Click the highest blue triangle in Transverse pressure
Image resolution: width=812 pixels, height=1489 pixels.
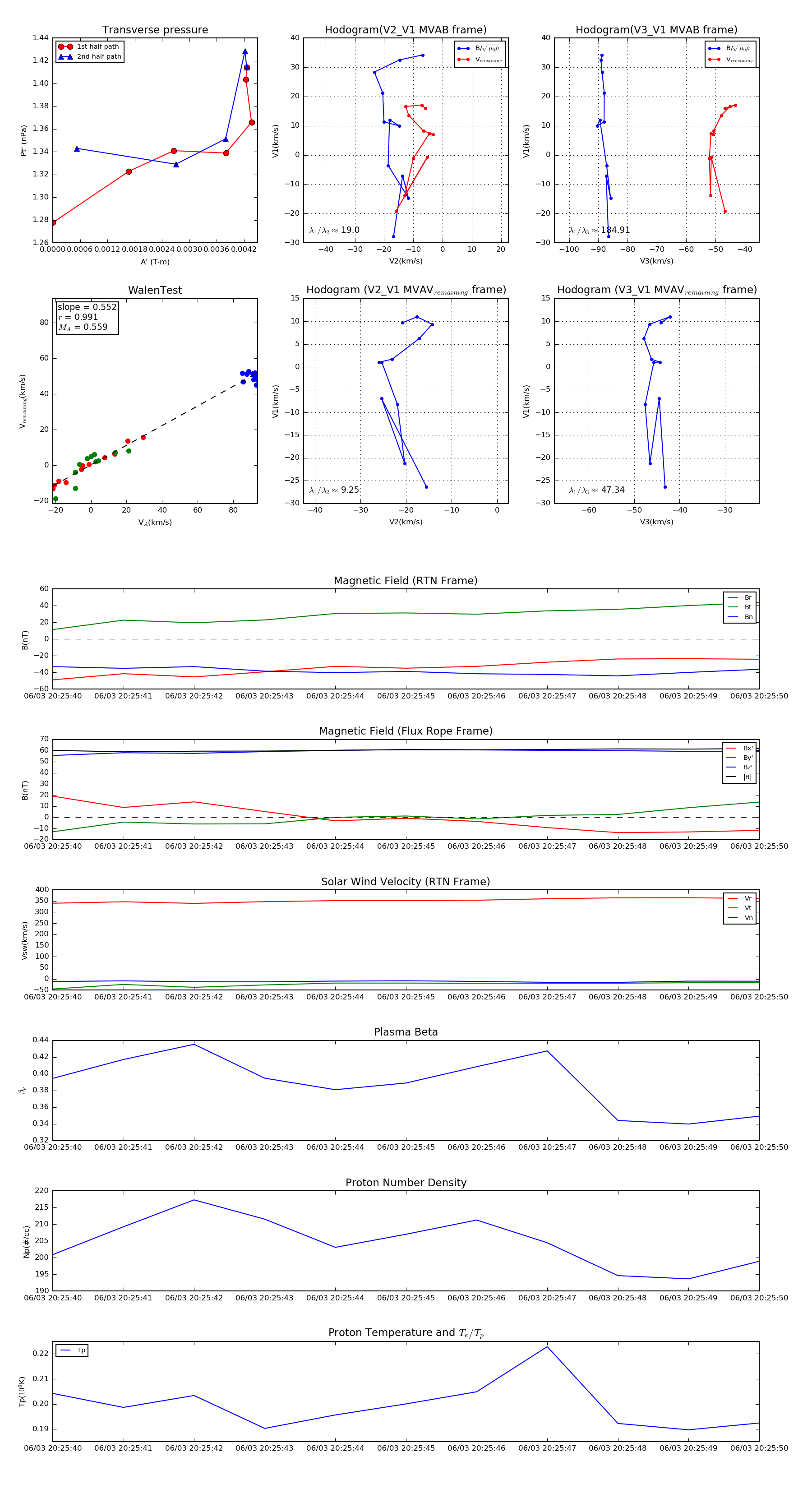click(245, 51)
